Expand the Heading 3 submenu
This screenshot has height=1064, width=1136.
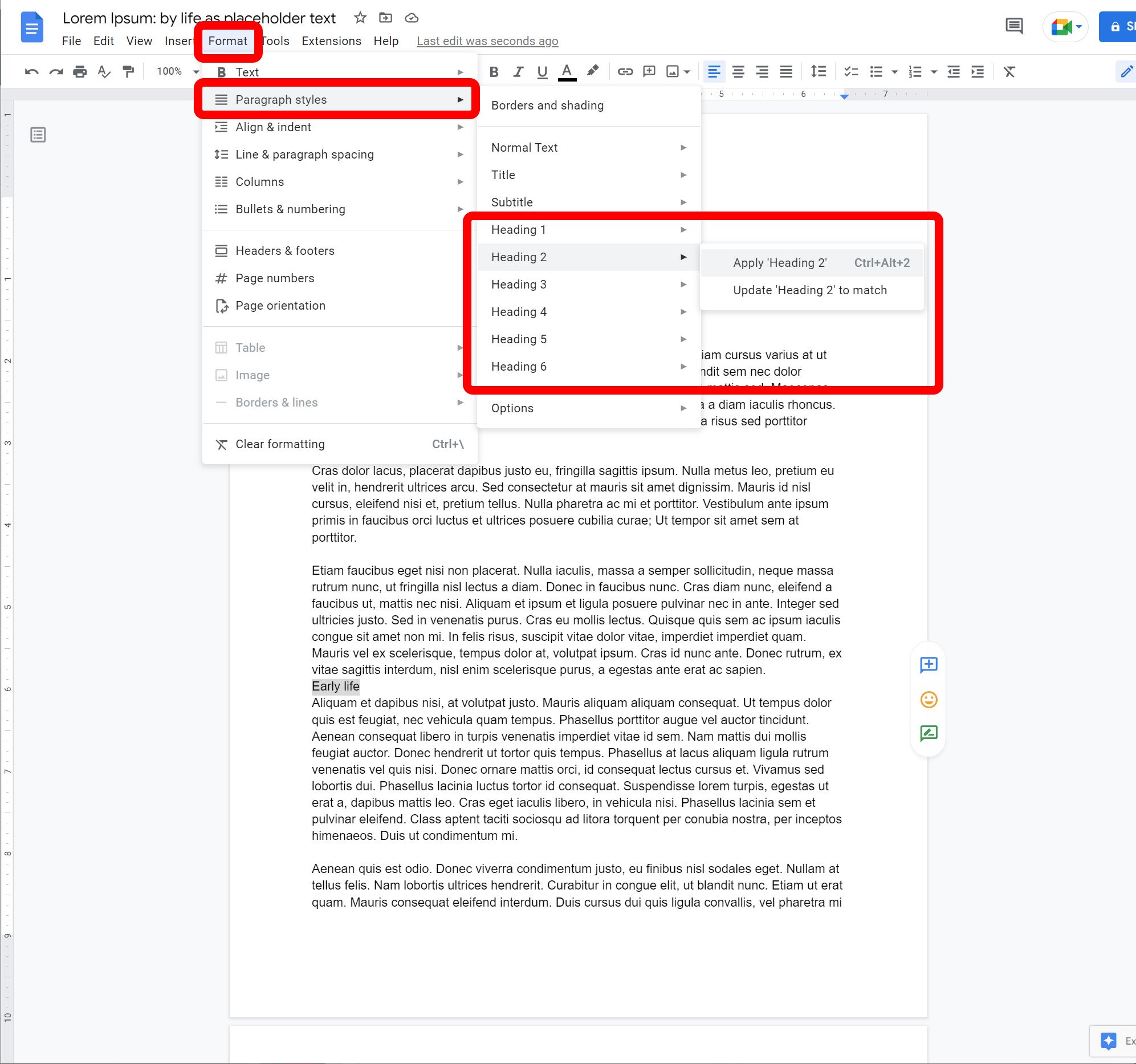pos(588,284)
